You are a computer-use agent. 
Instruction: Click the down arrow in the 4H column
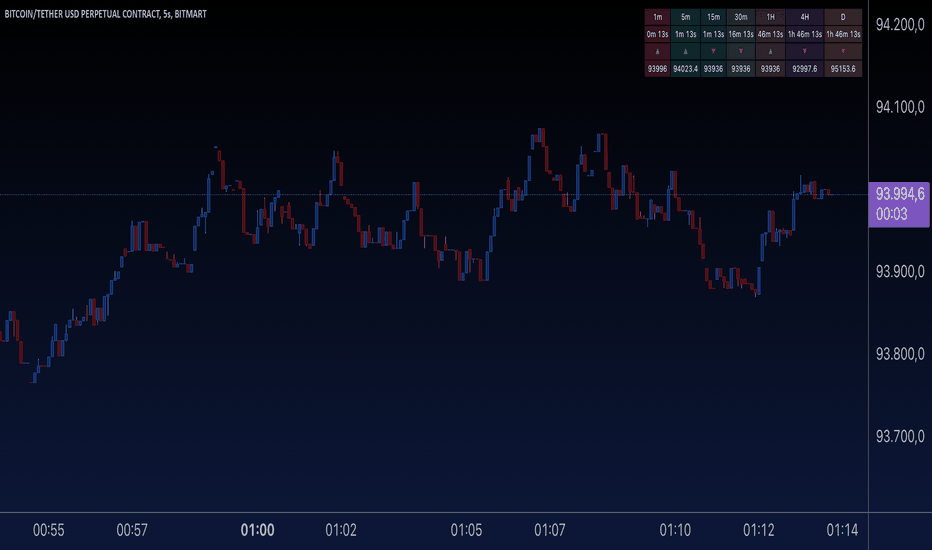805,52
